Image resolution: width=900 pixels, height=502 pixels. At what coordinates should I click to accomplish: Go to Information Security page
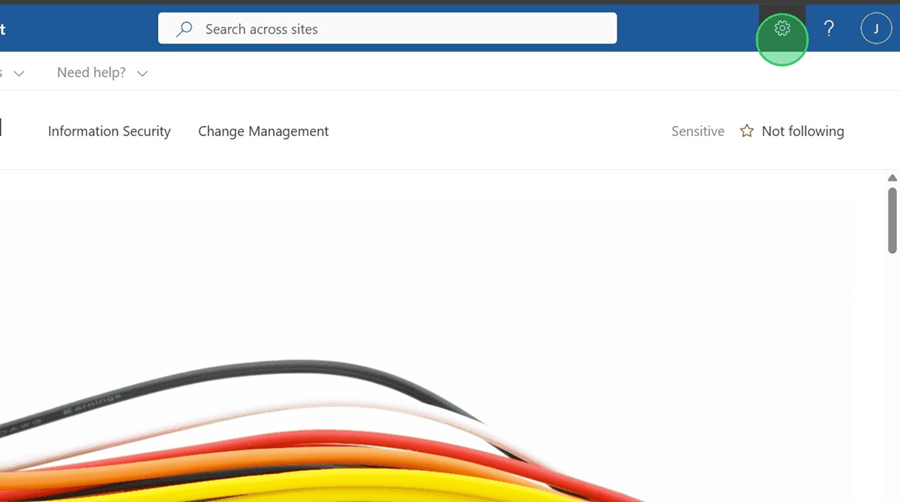(x=109, y=131)
